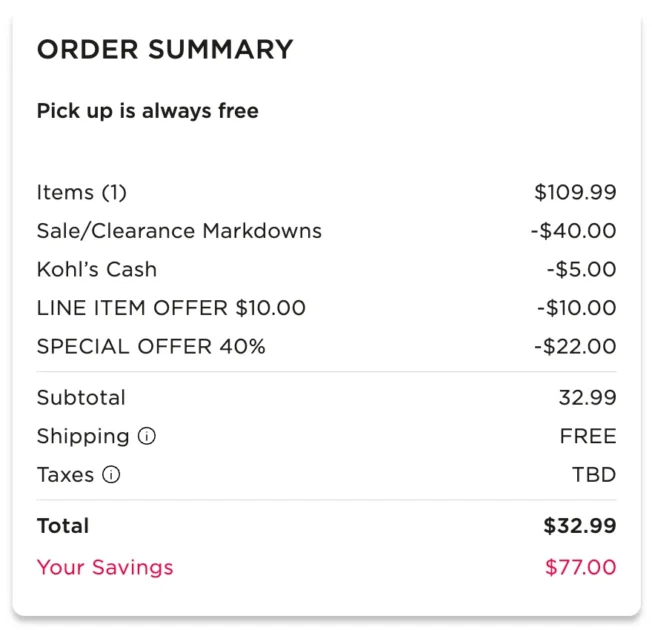Screen dimensions: 652x630
Task: Click the Shipping info icon
Action: (147, 437)
